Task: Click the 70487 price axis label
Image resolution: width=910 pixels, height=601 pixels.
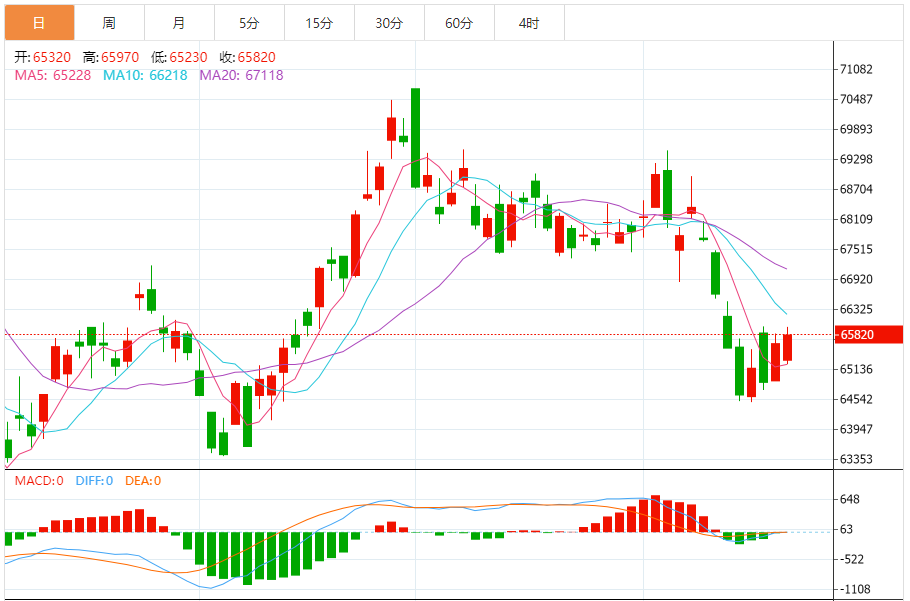Action: tap(857, 99)
